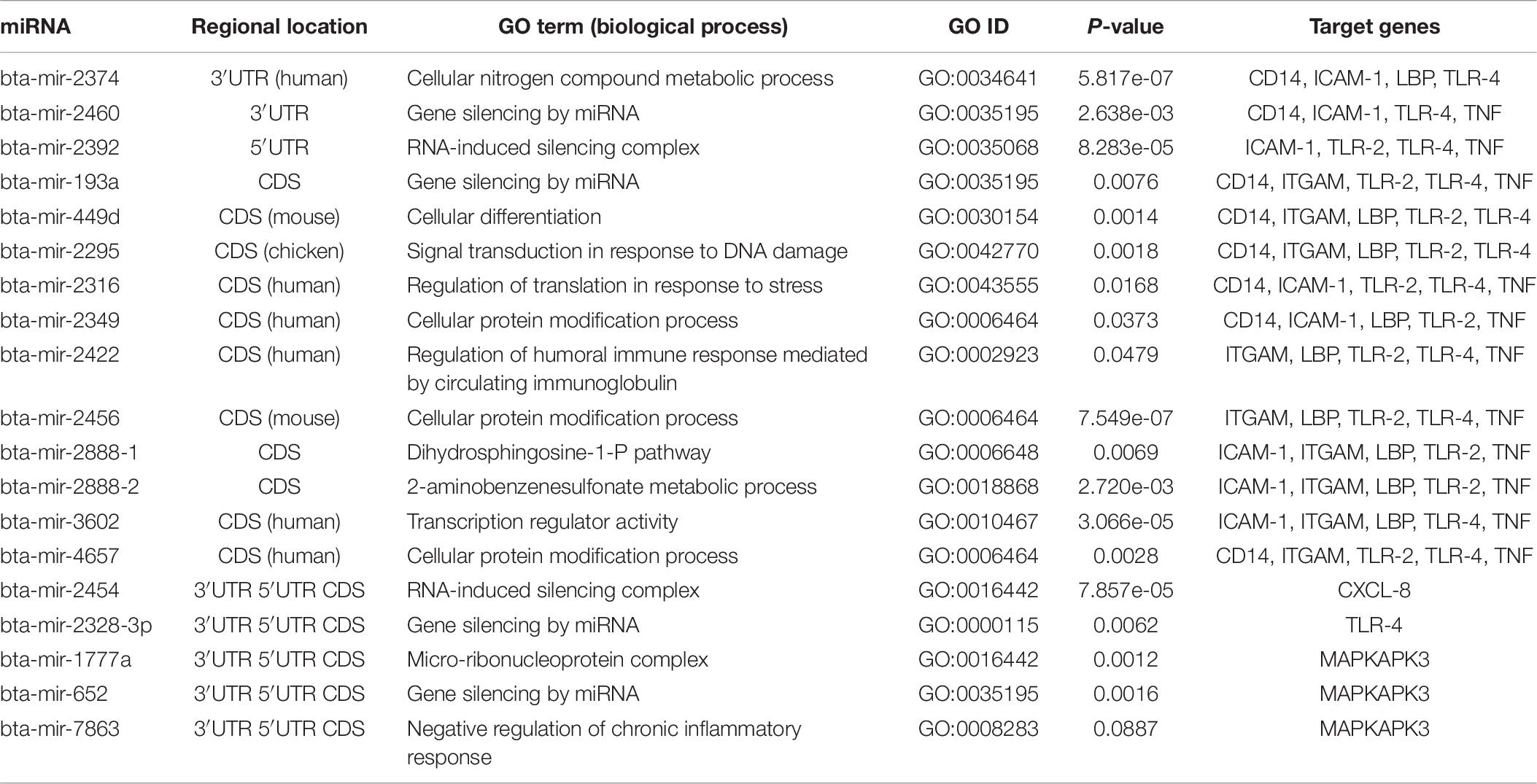The height and width of the screenshot is (784, 1537).
Task: Click the miRNA column header
Action: (35, 27)
